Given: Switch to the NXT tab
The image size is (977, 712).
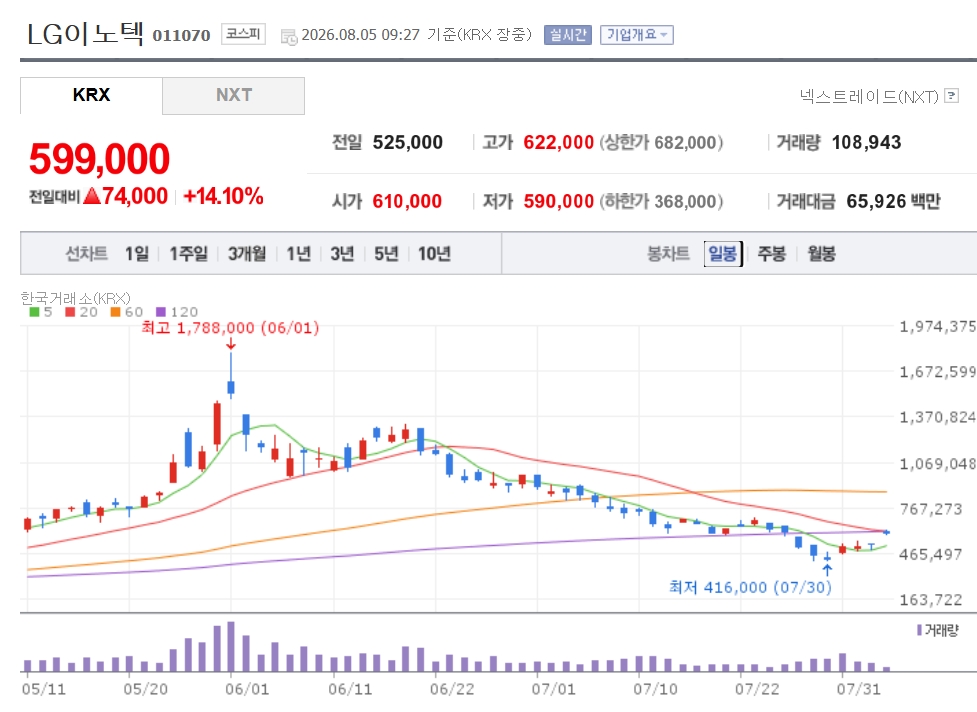Looking at the screenshot, I should pos(234,95).
